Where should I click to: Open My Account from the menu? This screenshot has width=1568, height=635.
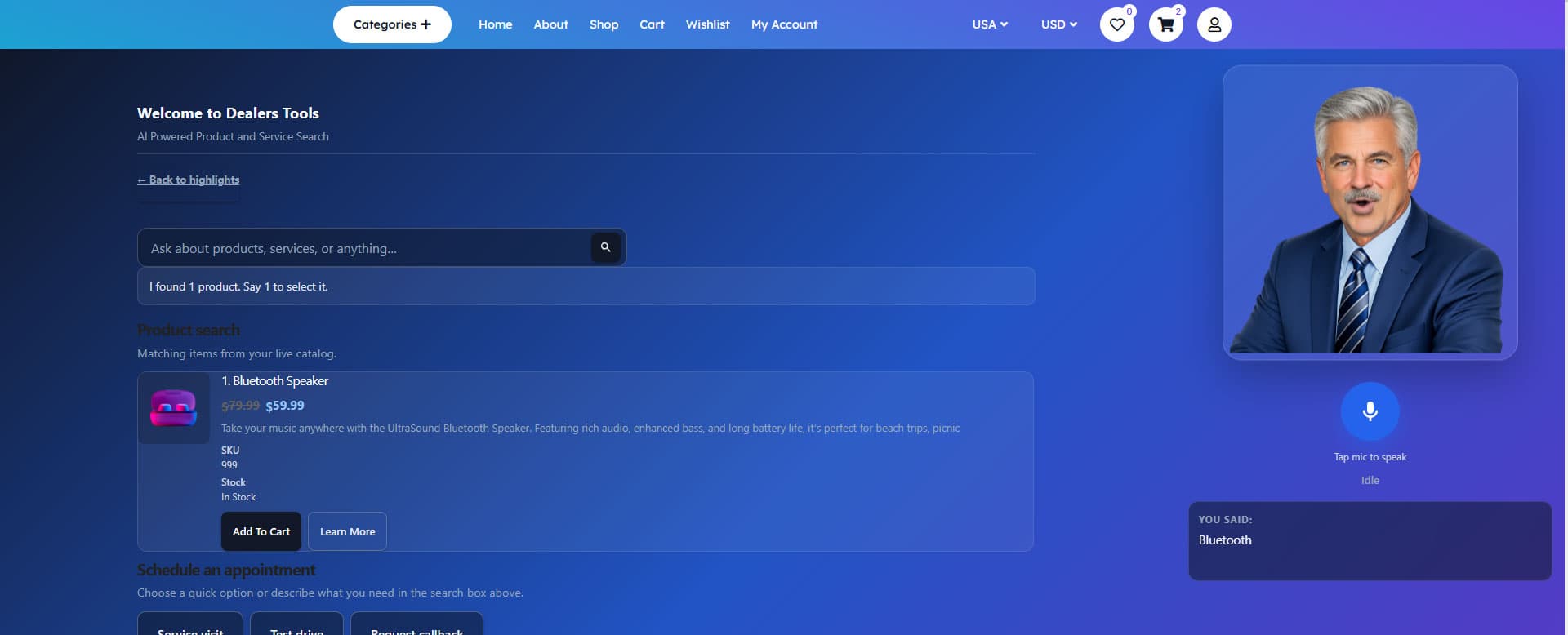click(x=784, y=24)
